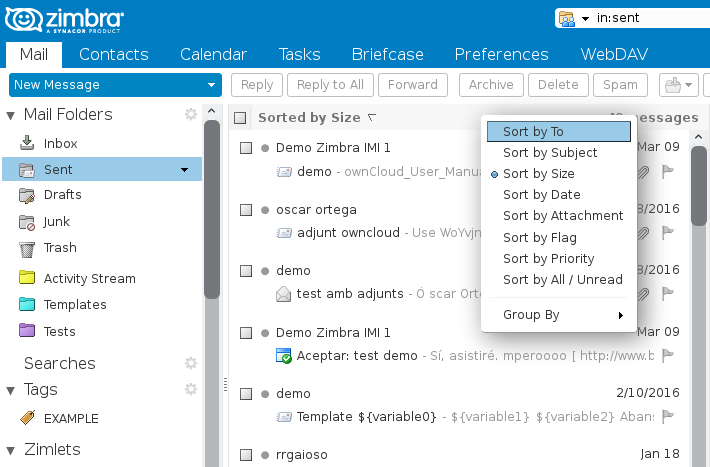This screenshot has width=710, height=467.
Task: Open the WebDAV tab
Action: pyautogui.click(x=614, y=54)
